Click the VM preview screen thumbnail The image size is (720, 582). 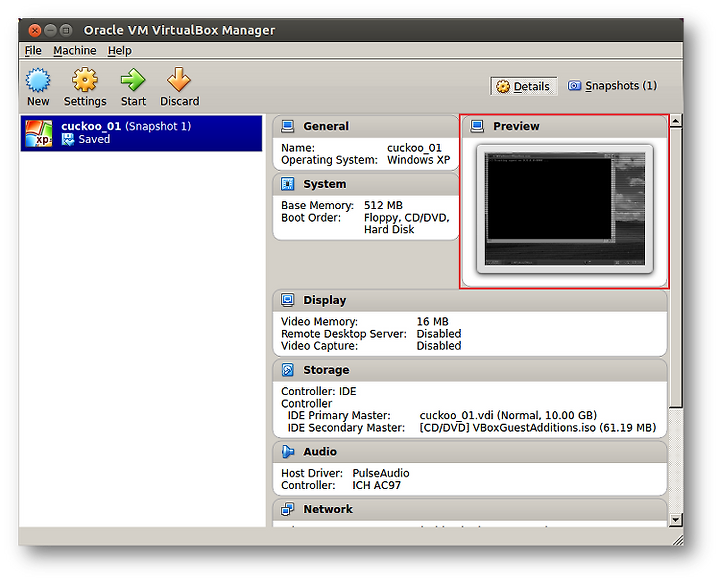tap(565, 209)
